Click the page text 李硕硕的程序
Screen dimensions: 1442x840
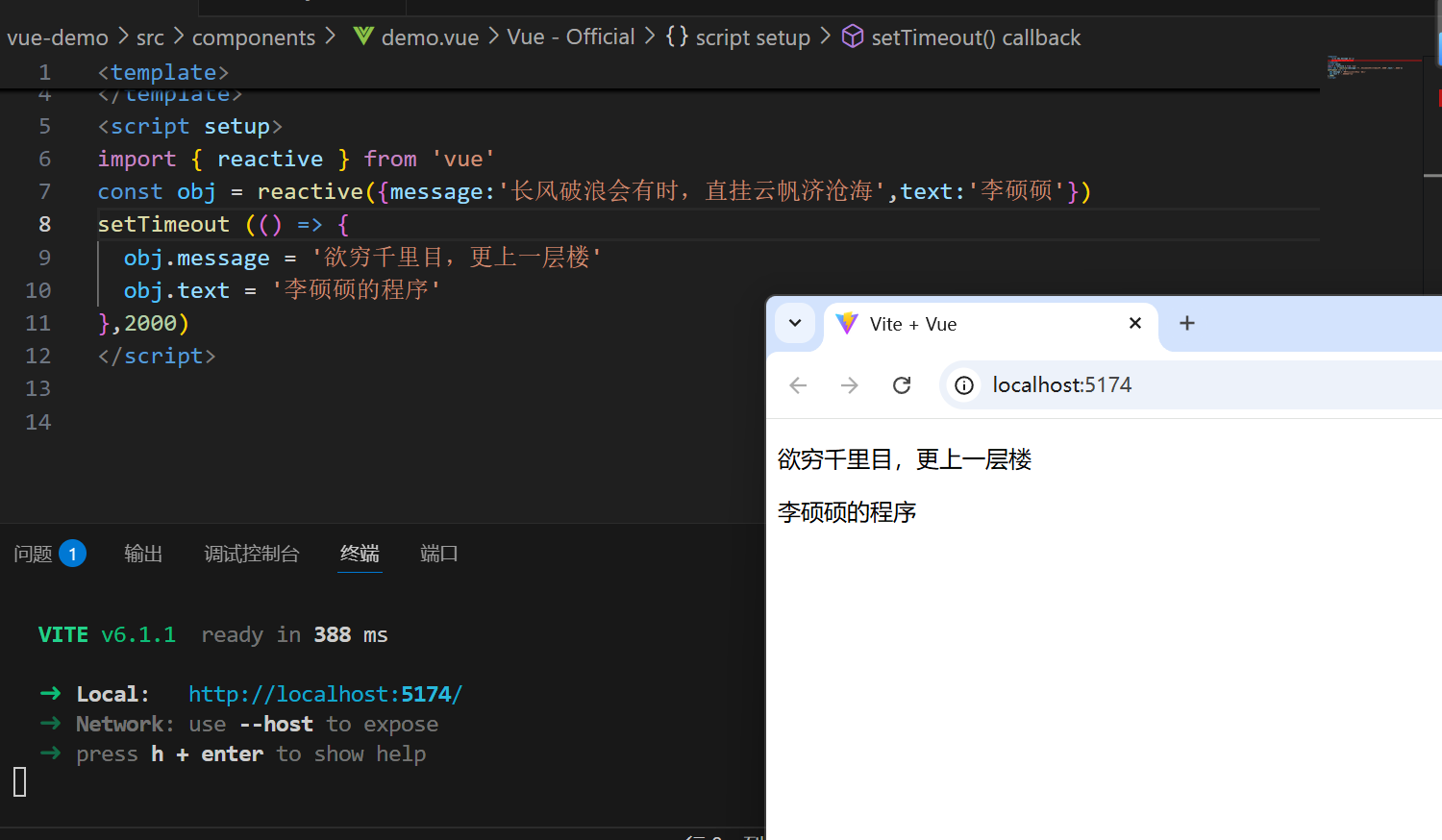(847, 512)
